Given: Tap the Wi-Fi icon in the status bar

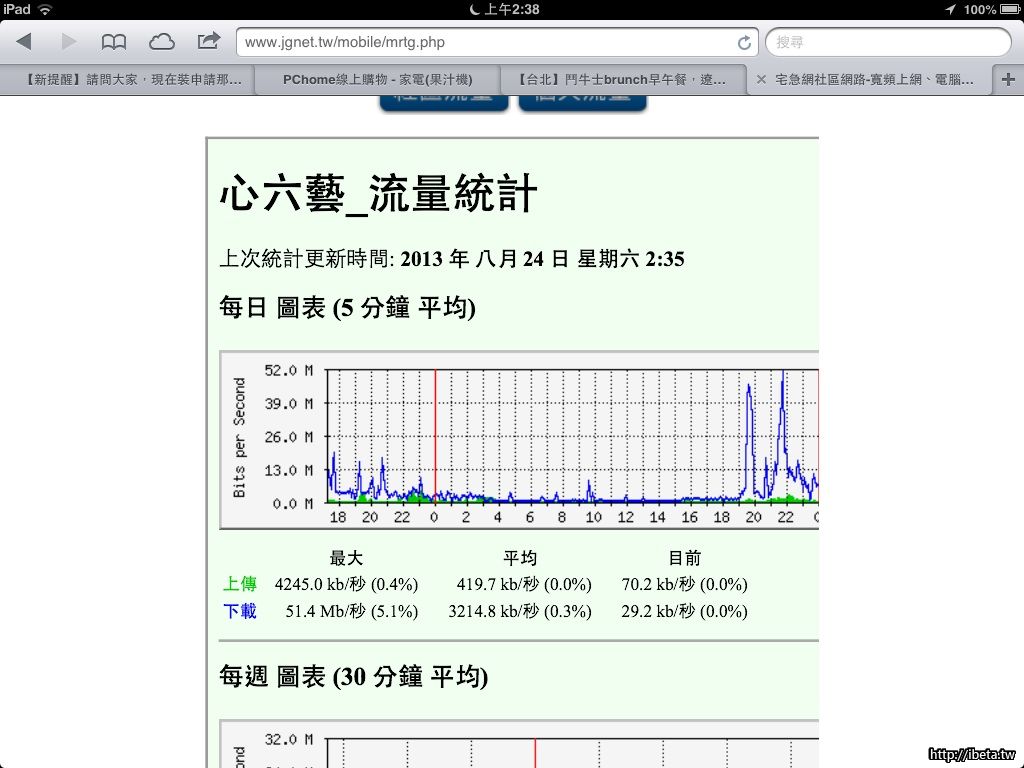Looking at the screenshot, I should pyautogui.click(x=45, y=9).
